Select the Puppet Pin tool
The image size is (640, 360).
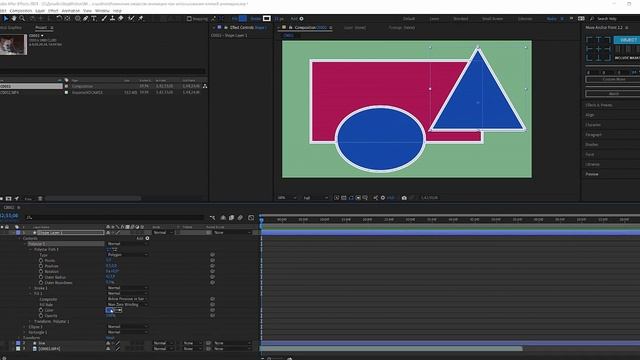141,18
